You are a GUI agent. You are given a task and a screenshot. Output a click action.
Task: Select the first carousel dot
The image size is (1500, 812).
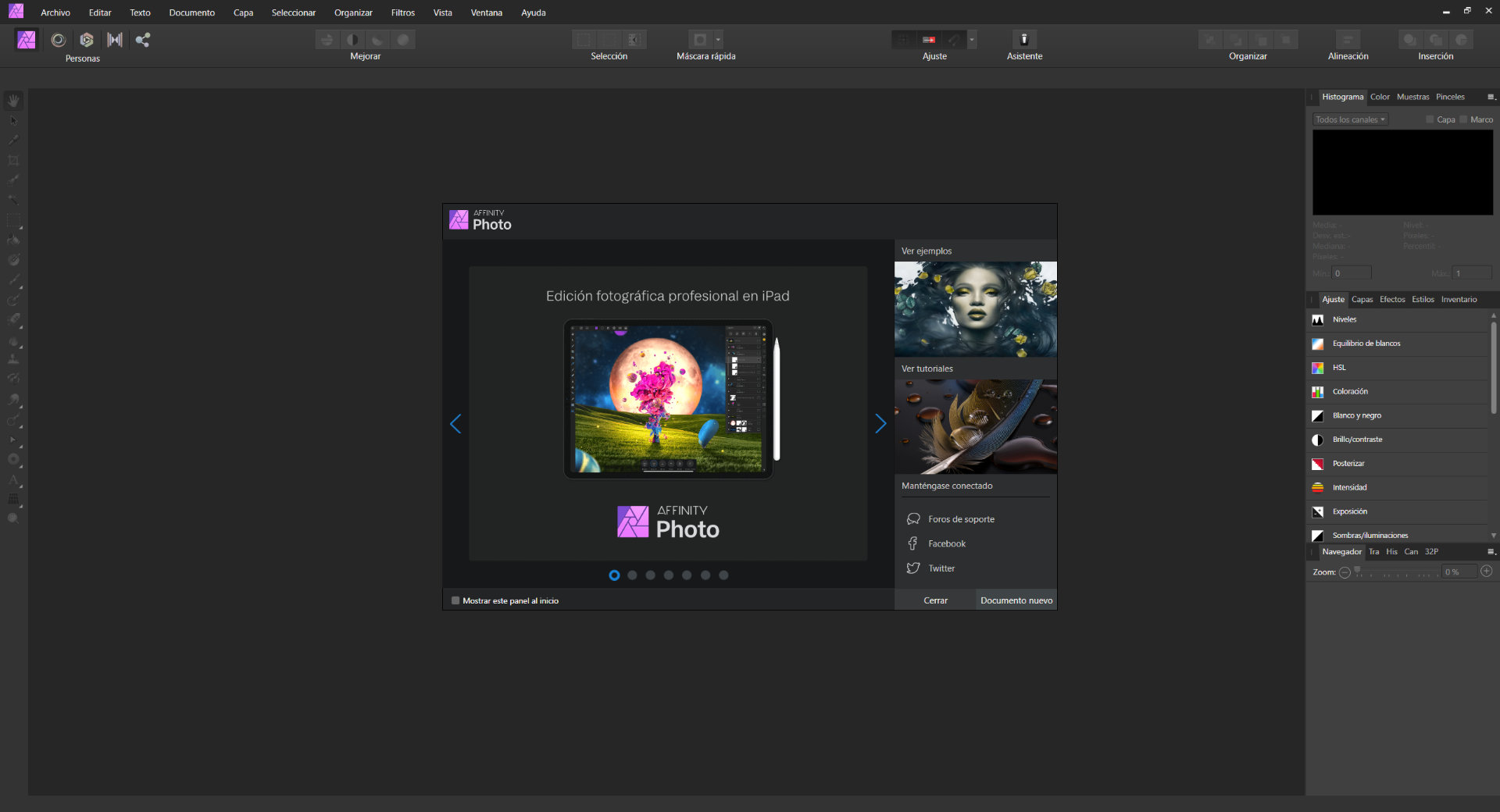click(x=614, y=575)
